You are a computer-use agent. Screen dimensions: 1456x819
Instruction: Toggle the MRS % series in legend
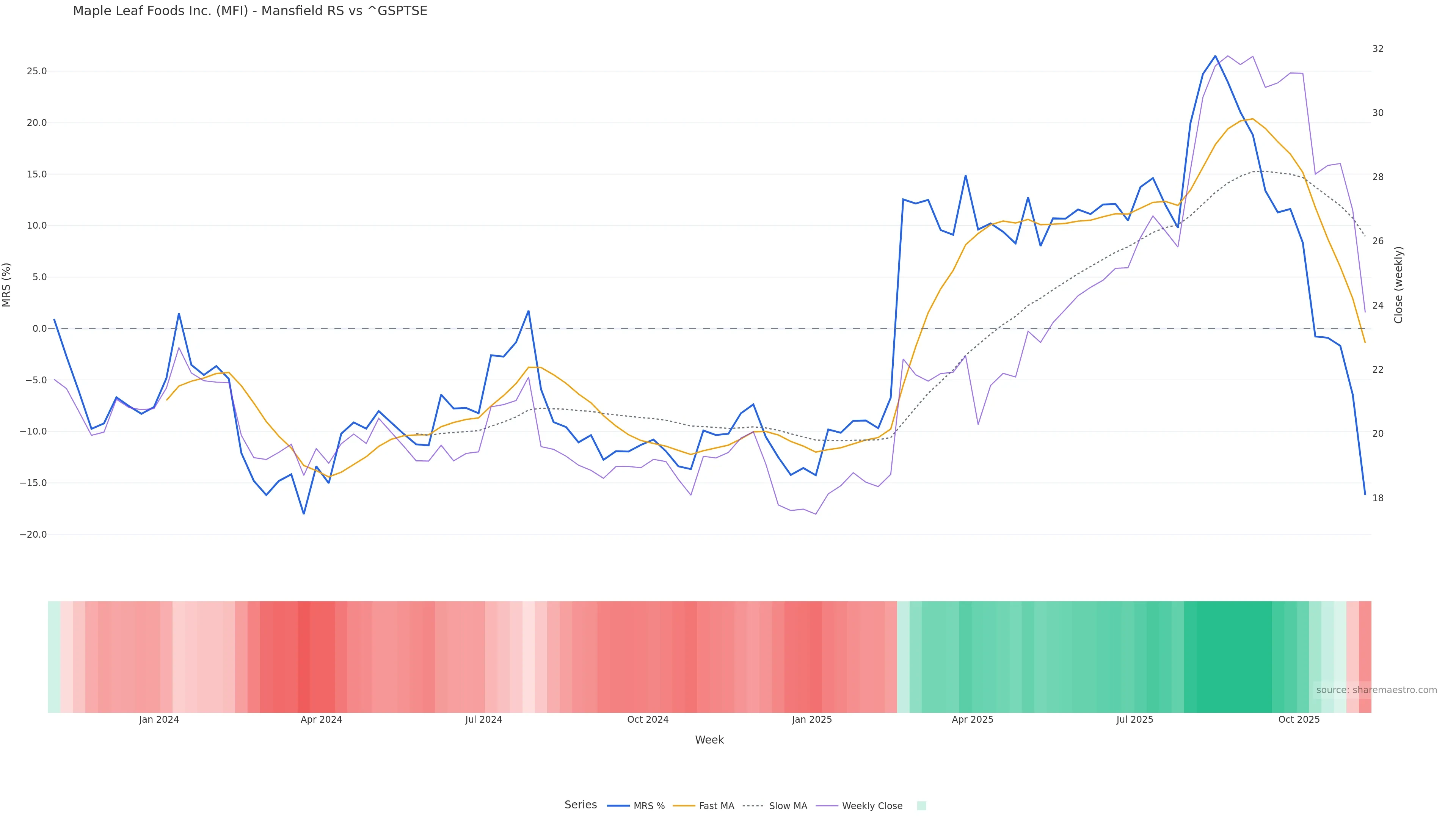[648, 806]
